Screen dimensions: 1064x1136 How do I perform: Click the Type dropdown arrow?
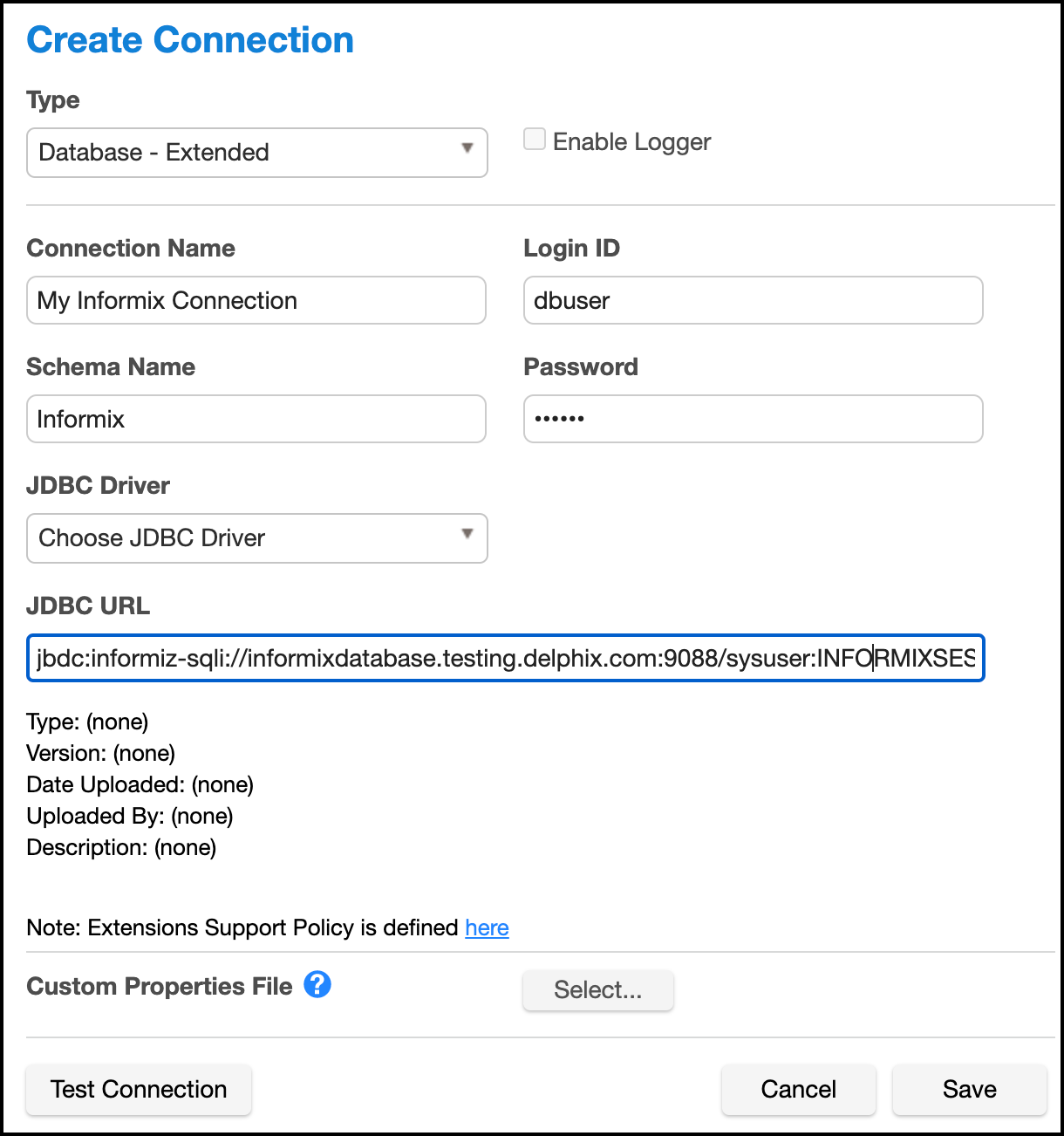coord(467,148)
